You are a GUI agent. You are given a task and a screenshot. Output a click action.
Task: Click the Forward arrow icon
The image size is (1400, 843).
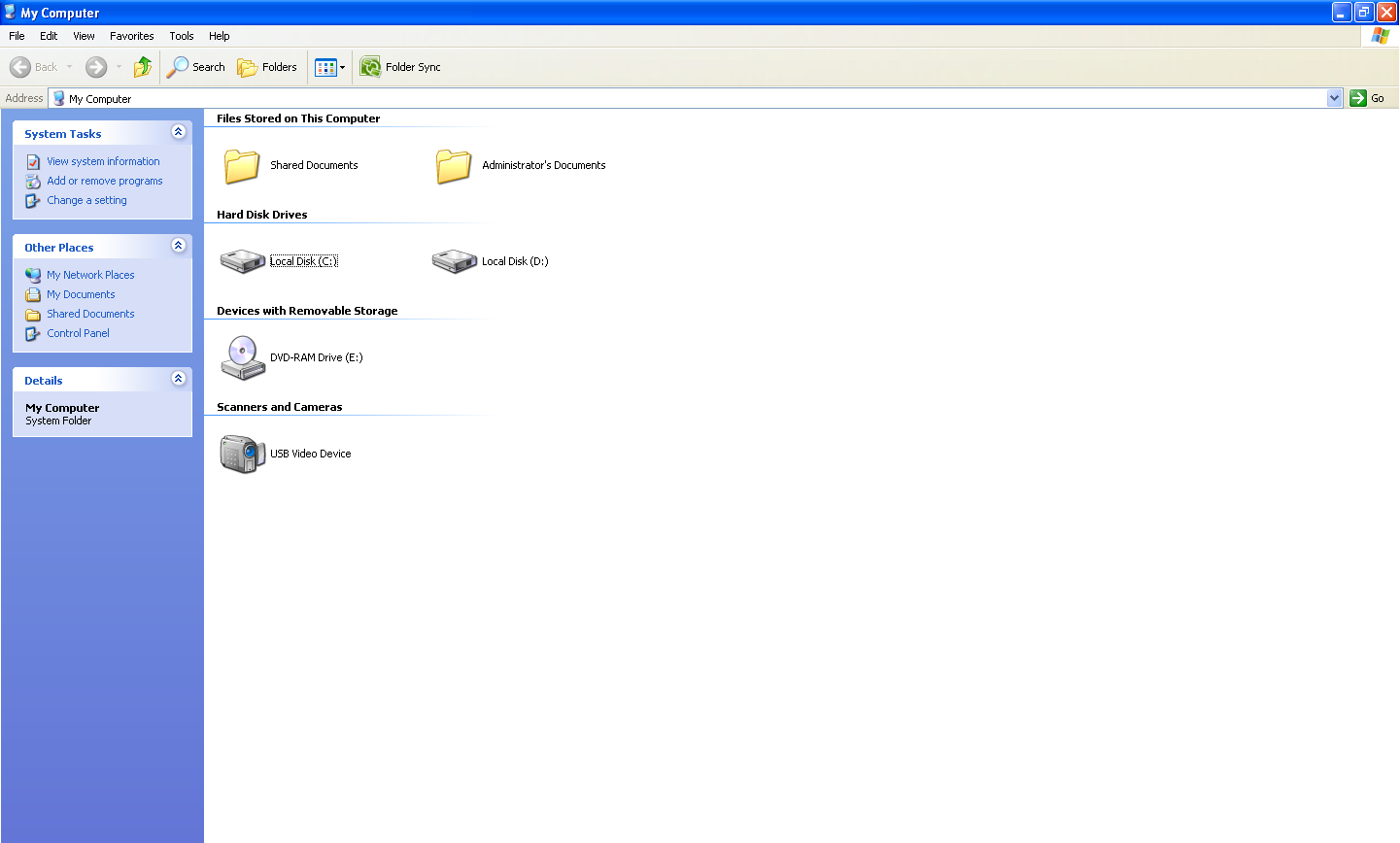click(x=96, y=67)
